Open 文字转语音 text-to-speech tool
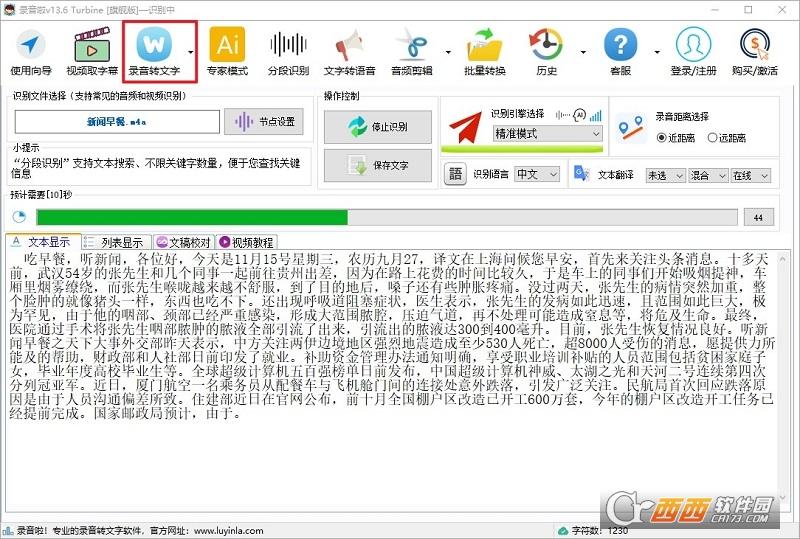The height and width of the screenshot is (539, 800). [349, 52]
